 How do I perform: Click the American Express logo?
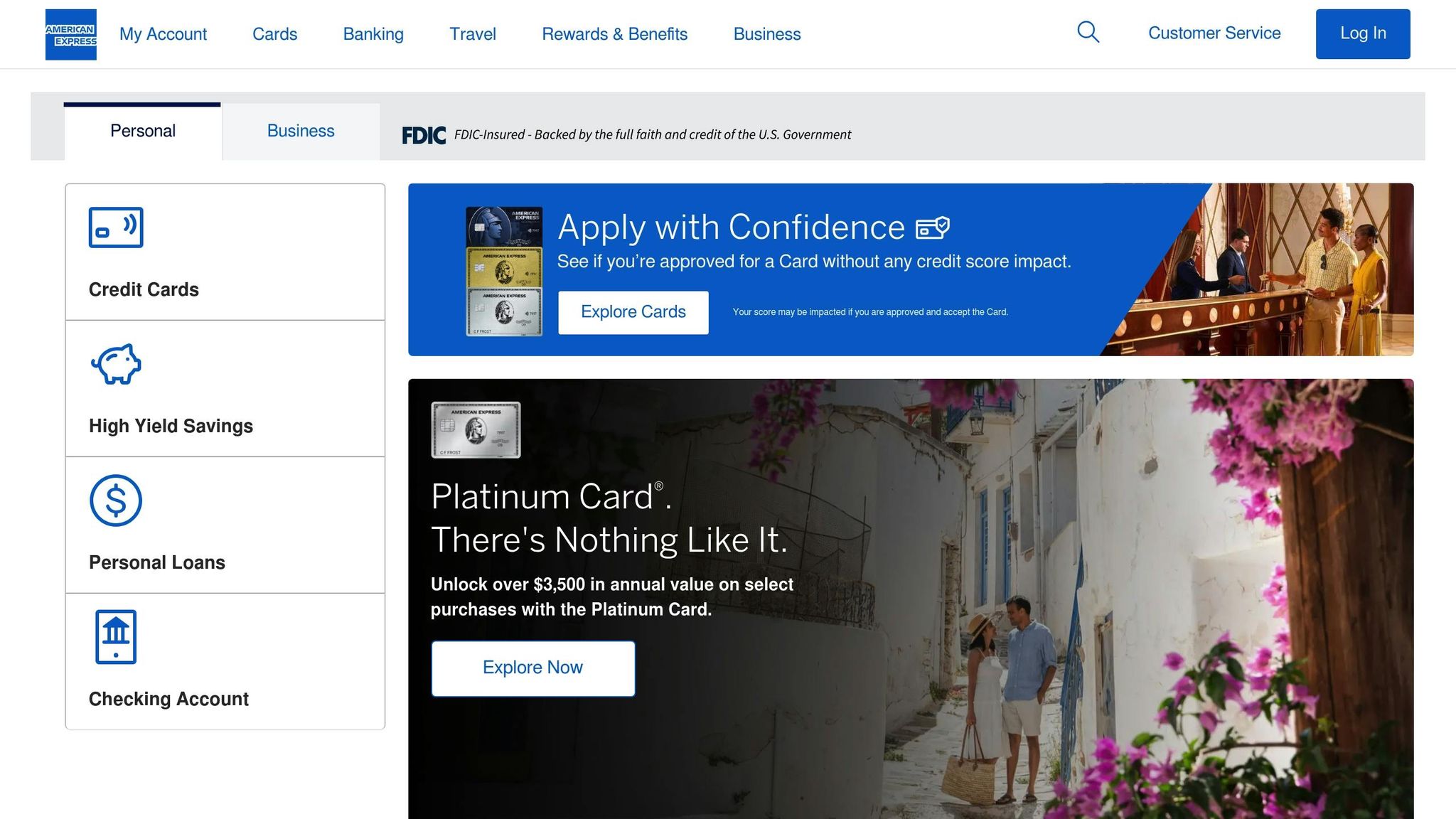pyautogui.click(x=71, y=34)
